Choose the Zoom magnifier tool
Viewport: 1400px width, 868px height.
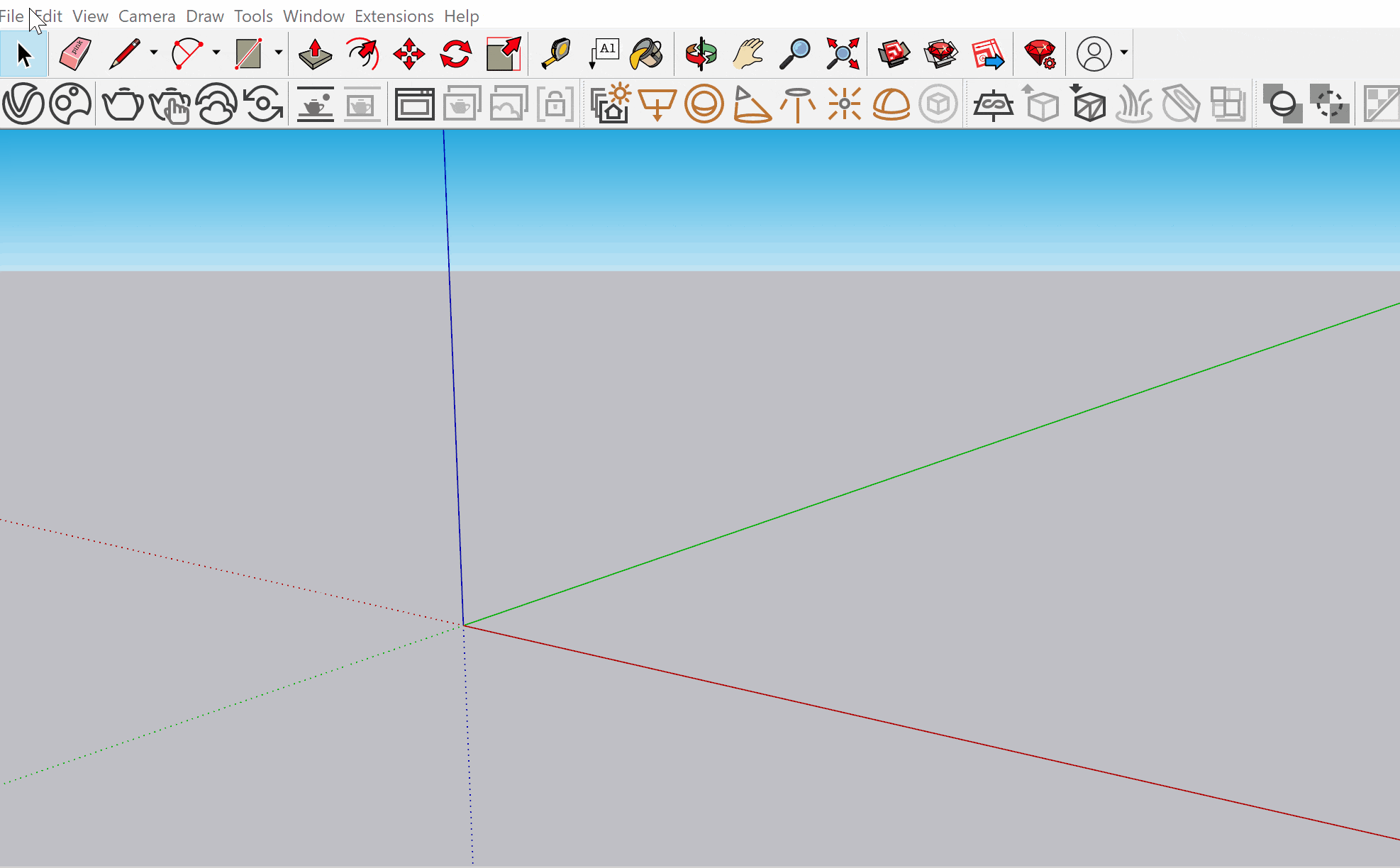(x=795, y=54)
